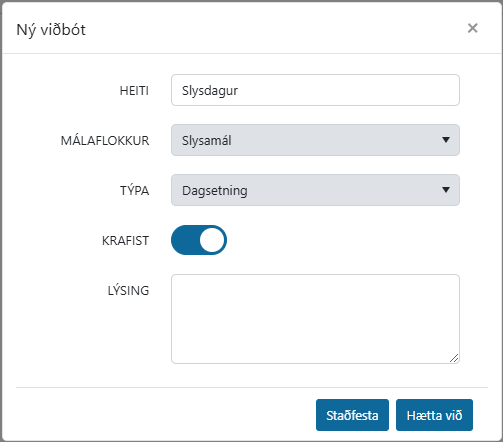Click the white knob of KRAFIST switch
Image resolution: width=503 pixels, height=442 pixels.
click(x=212, y=240)
